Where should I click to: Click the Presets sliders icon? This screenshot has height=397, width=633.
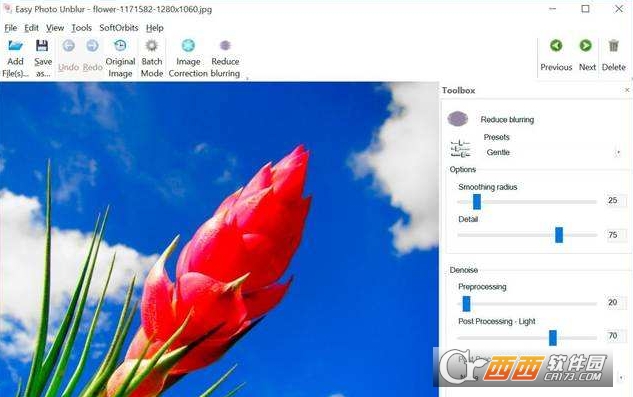pos(460,148)
